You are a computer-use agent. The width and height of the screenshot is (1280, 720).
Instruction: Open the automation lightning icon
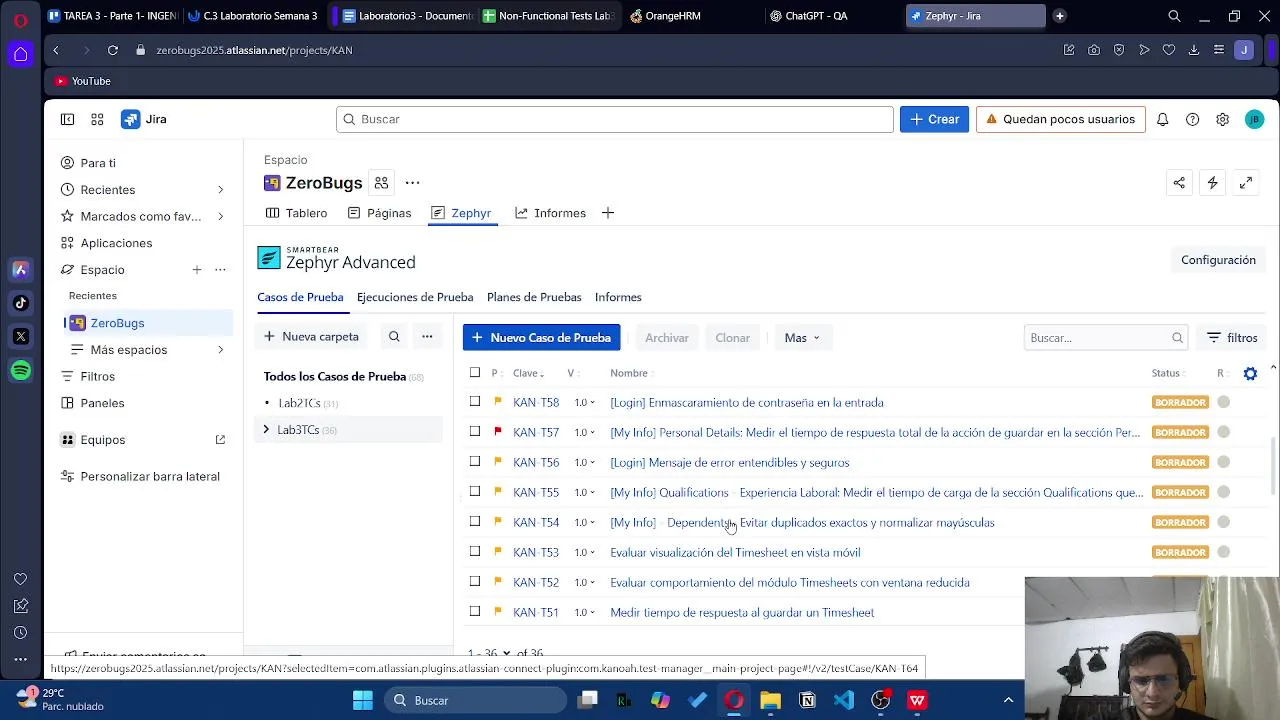click(x=1212, y=183)
